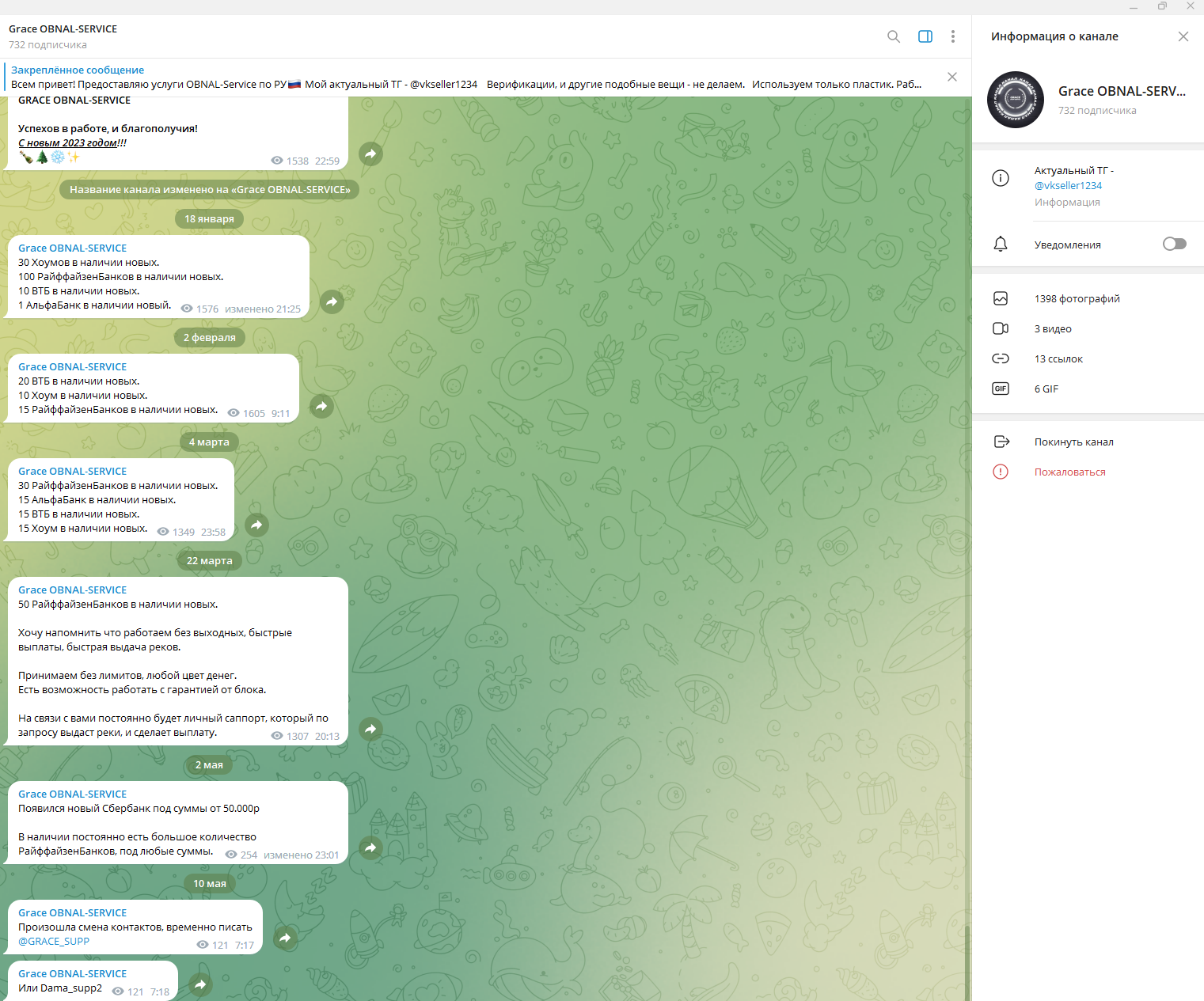Click the 2 мая date badge
The height and width of the screenshot is (1001, 1204).
coord(209,764)
